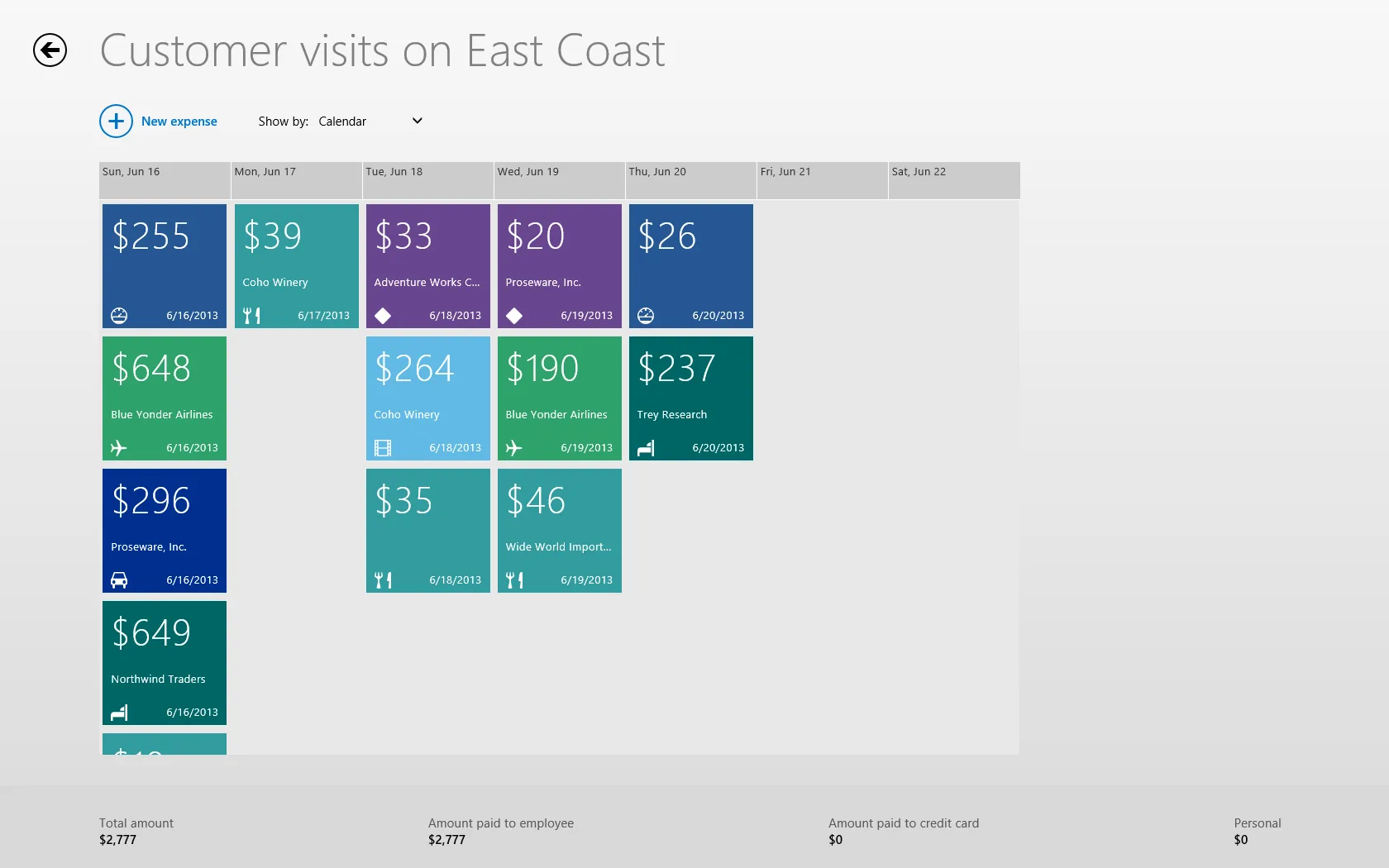Open the $46 expense amount

click(536, 501)
